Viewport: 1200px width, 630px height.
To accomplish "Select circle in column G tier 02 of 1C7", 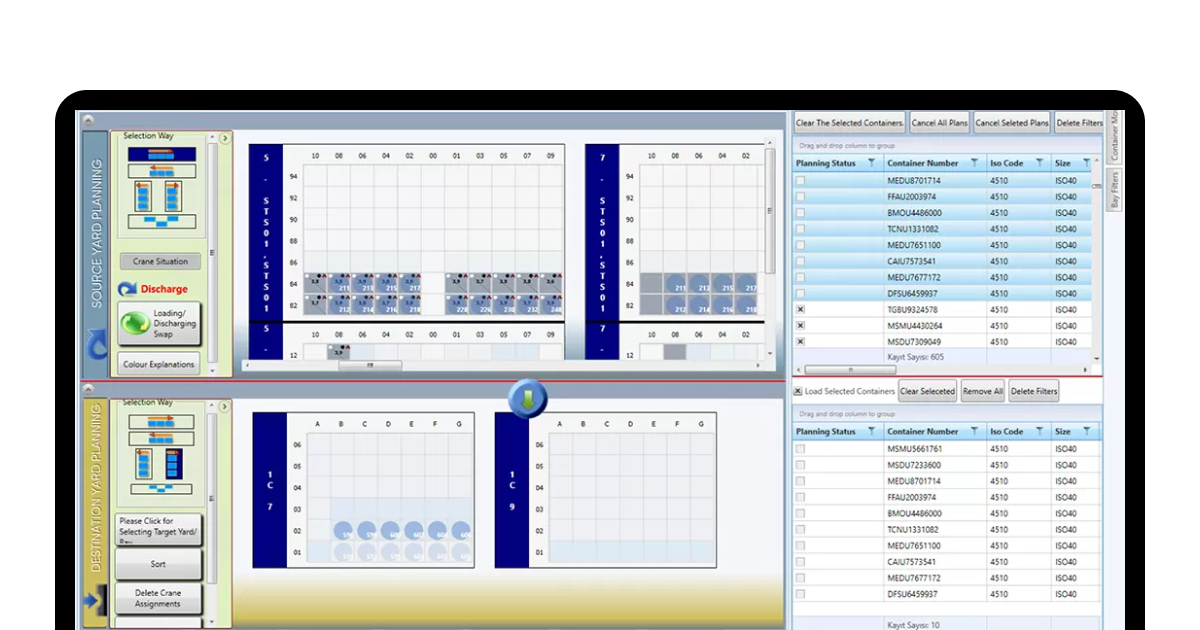I will (x=462, y=531).
